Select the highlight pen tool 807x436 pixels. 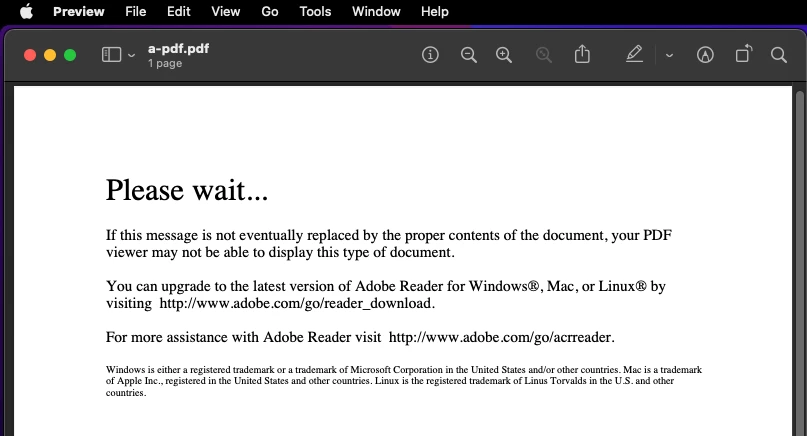634,54
